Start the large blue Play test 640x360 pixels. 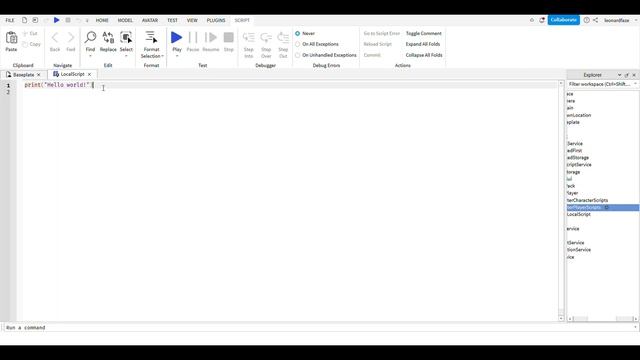177,38
